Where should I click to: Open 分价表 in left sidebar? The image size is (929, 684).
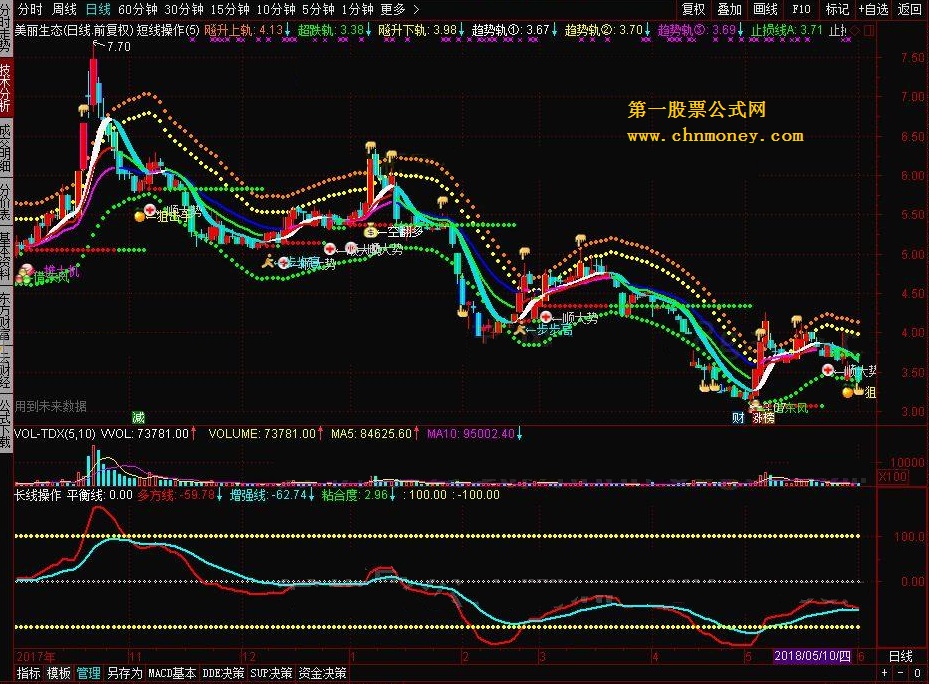tap(5, 202)
